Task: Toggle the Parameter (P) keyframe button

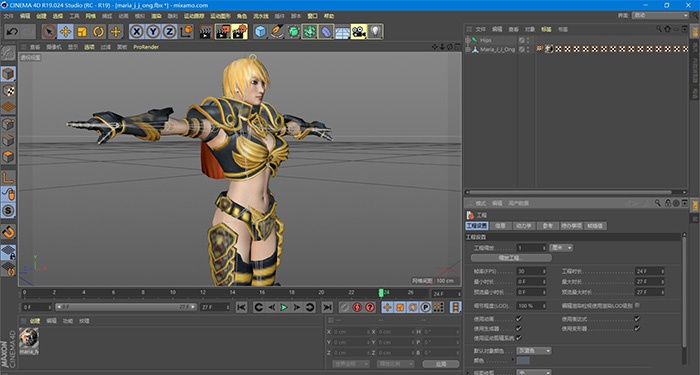Action: click(x=425, y=307)
